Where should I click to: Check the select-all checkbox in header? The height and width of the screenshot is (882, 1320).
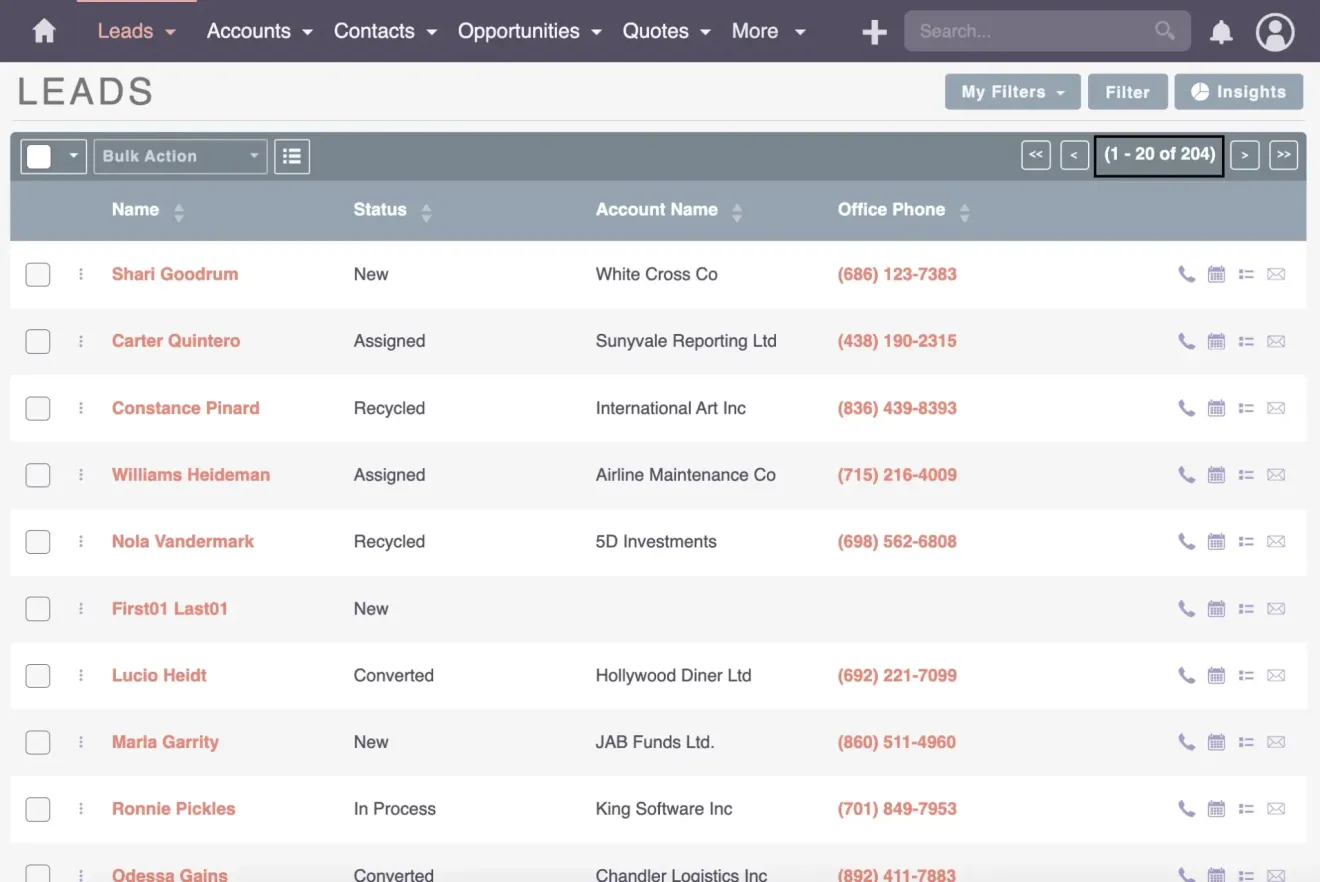(x=38, y=156)
